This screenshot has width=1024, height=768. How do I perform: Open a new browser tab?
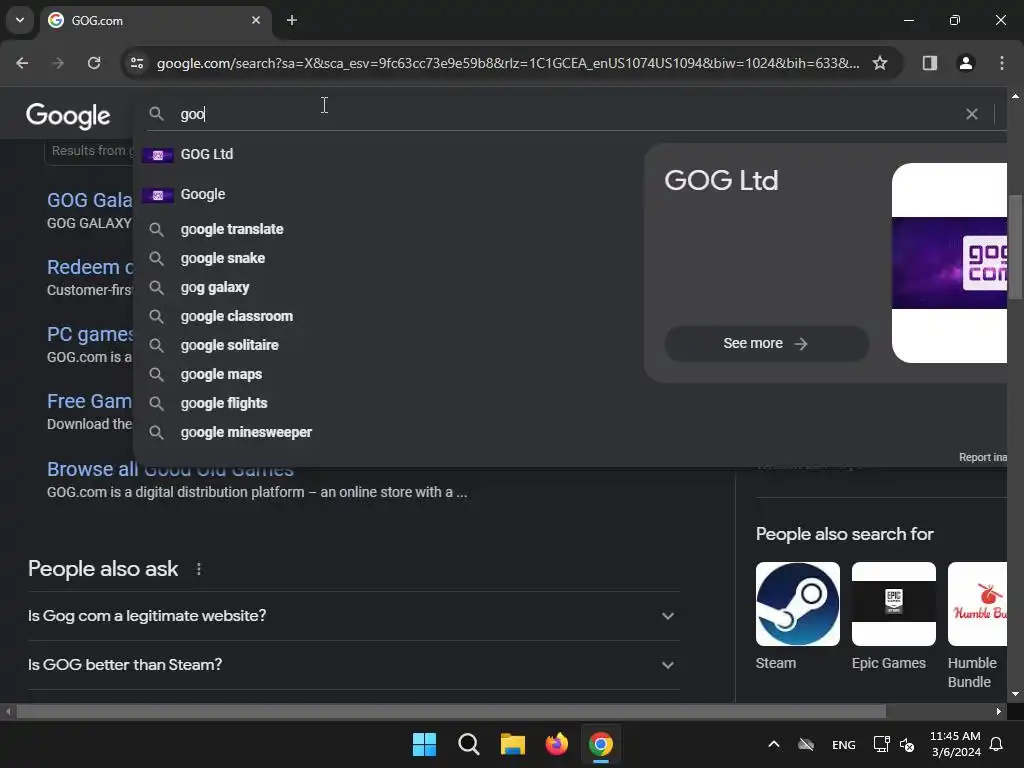[292, 20]
